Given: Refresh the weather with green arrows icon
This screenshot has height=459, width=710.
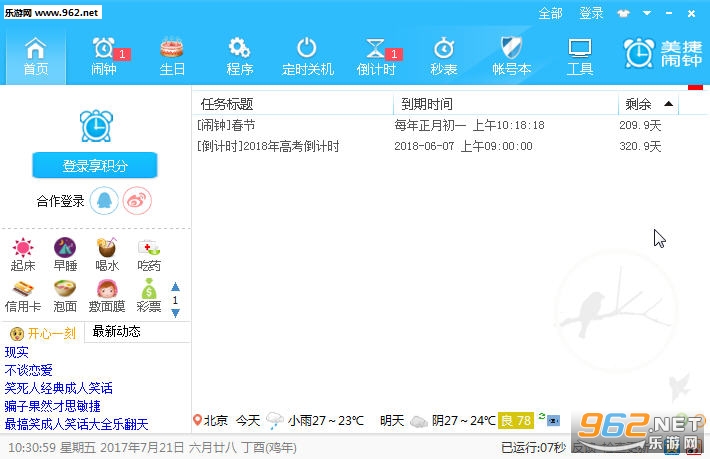Looking at the screenshot, I should [541, 416].
